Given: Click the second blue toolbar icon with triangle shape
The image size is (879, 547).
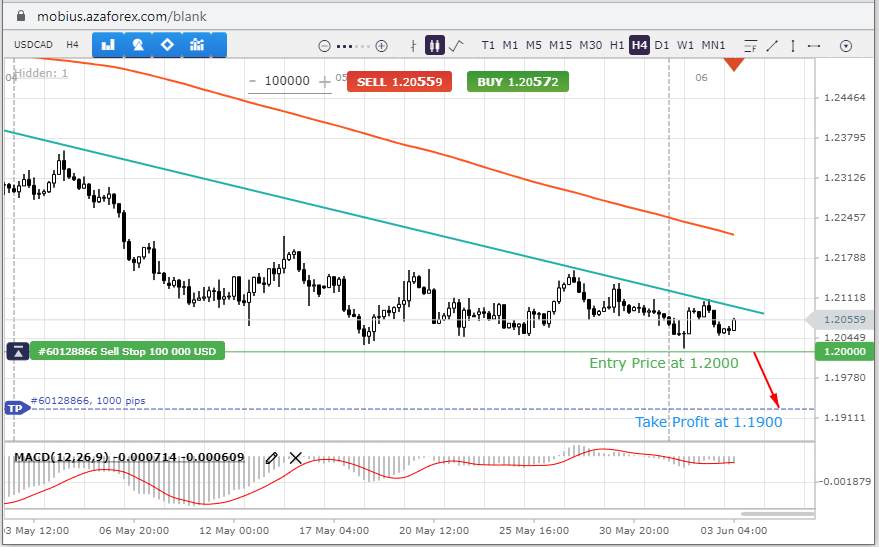Looking at the screenshot, I should [x=138, y=45].
